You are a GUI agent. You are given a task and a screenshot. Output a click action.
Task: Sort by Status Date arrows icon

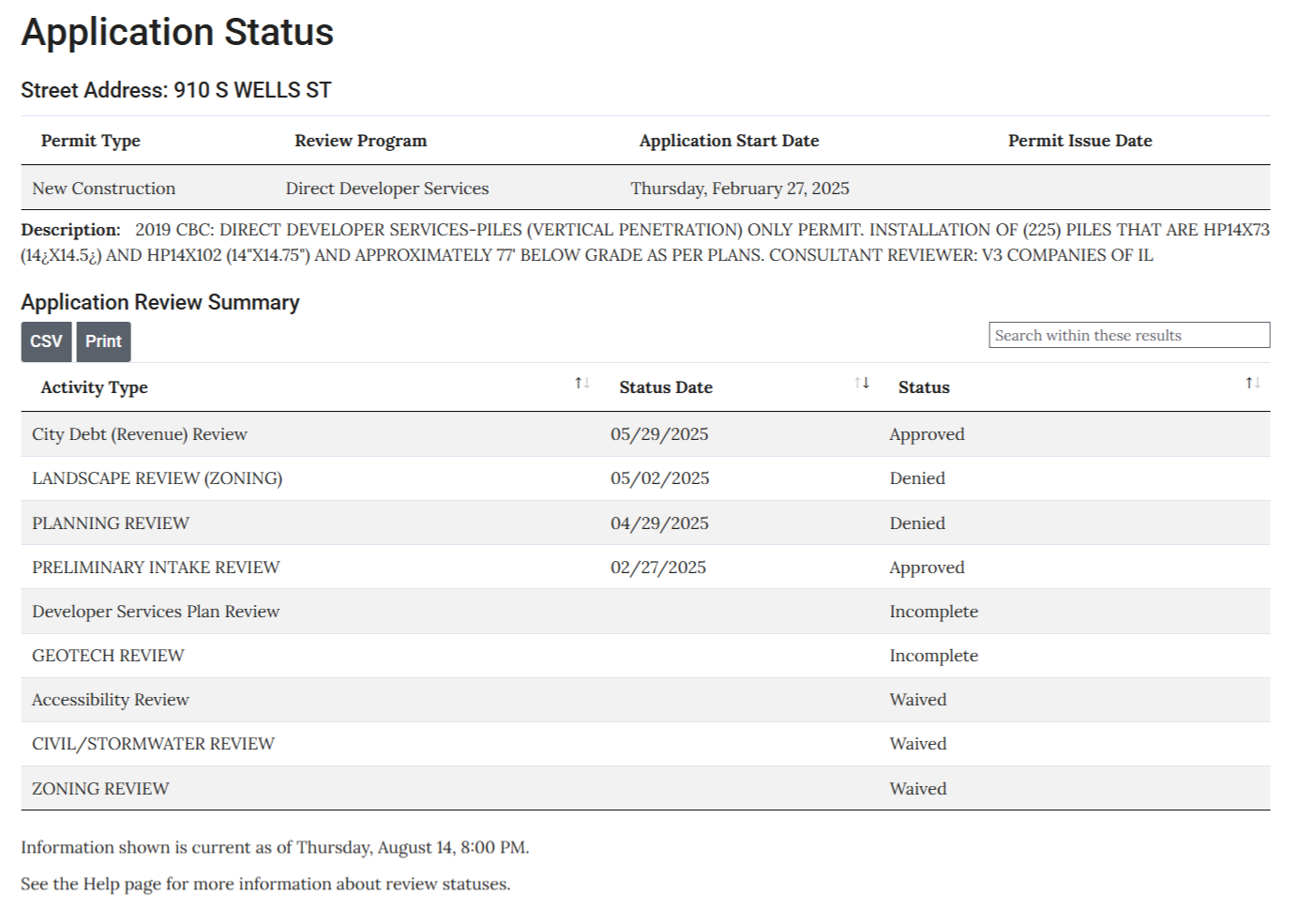tap(862, 383)
